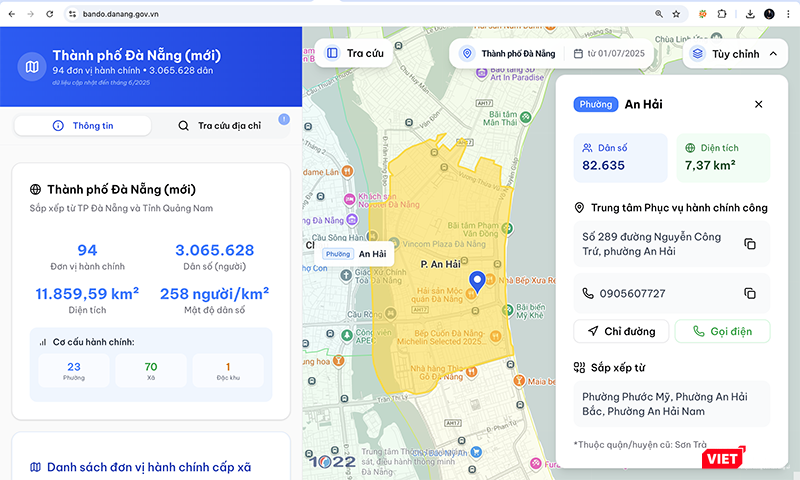Select the 70 Xã stat card
The width and height of the screenshot is (800, 480).
(151, 372)
